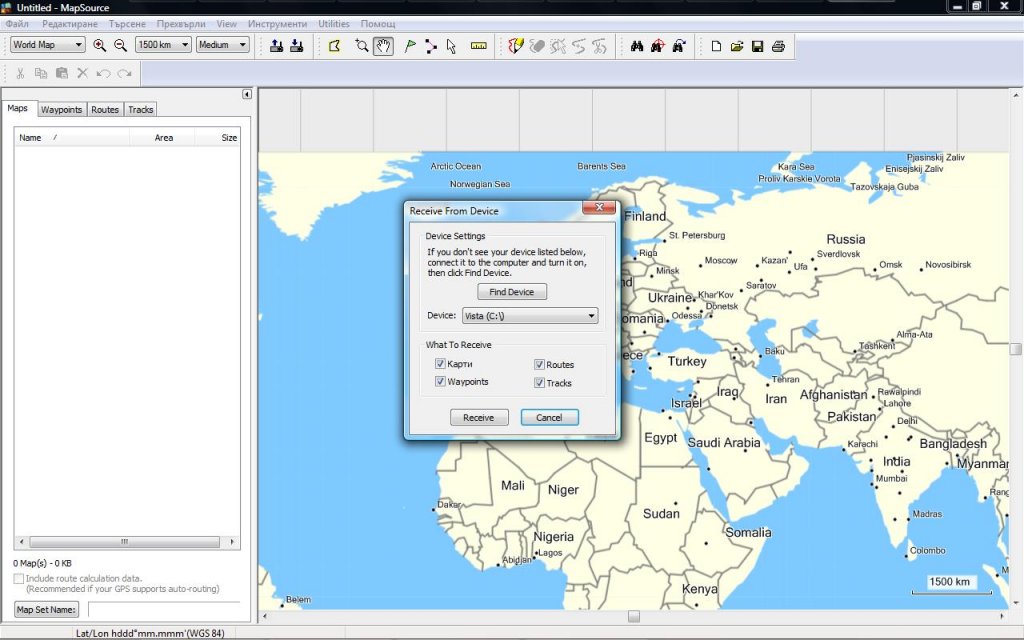1024x640 pixels.
Task: Open the Utilities menu
Action: tap(334, 24)
